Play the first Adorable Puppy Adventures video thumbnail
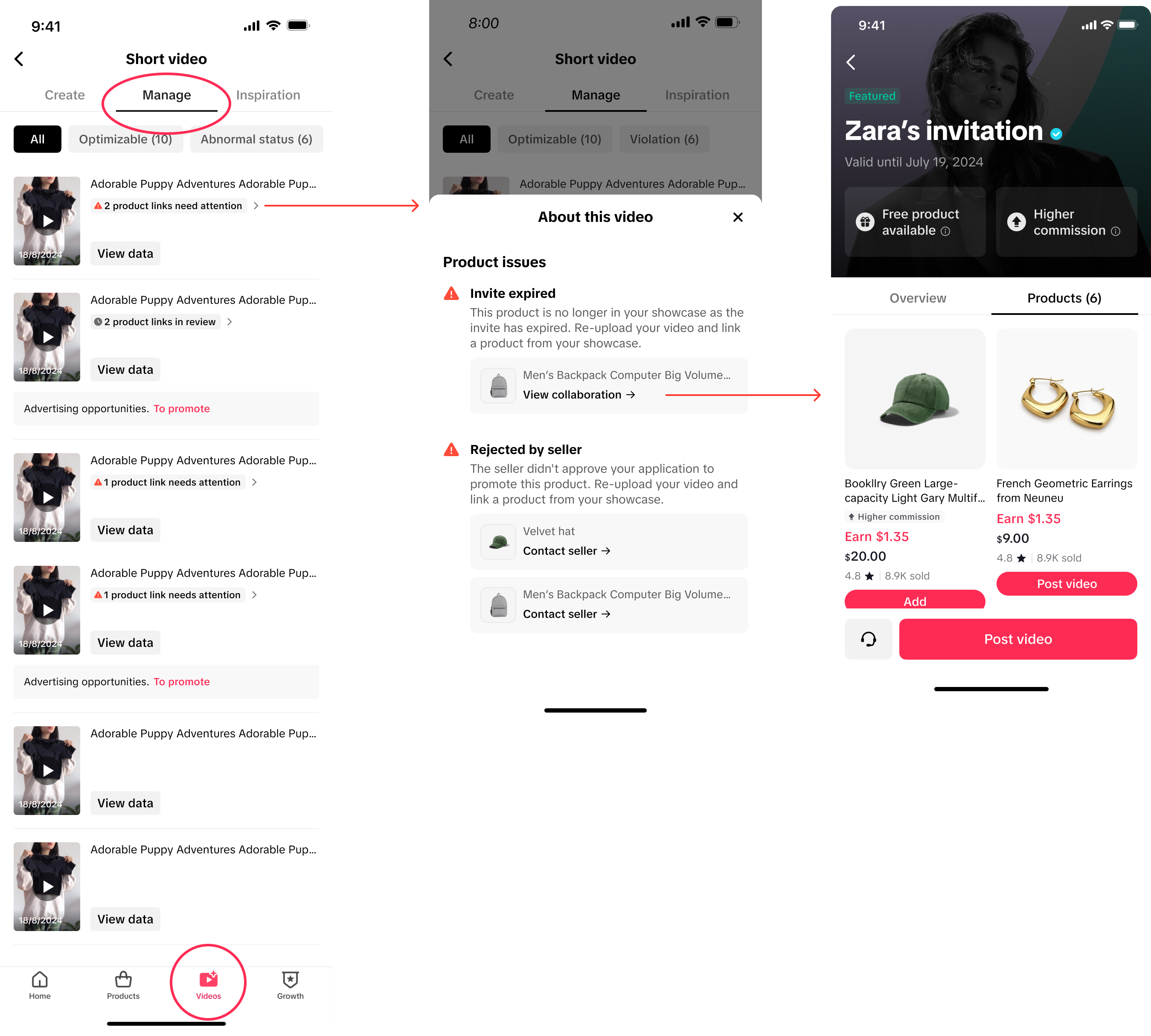Viewport: 1151px width, 1036px height. coord(47,221)
